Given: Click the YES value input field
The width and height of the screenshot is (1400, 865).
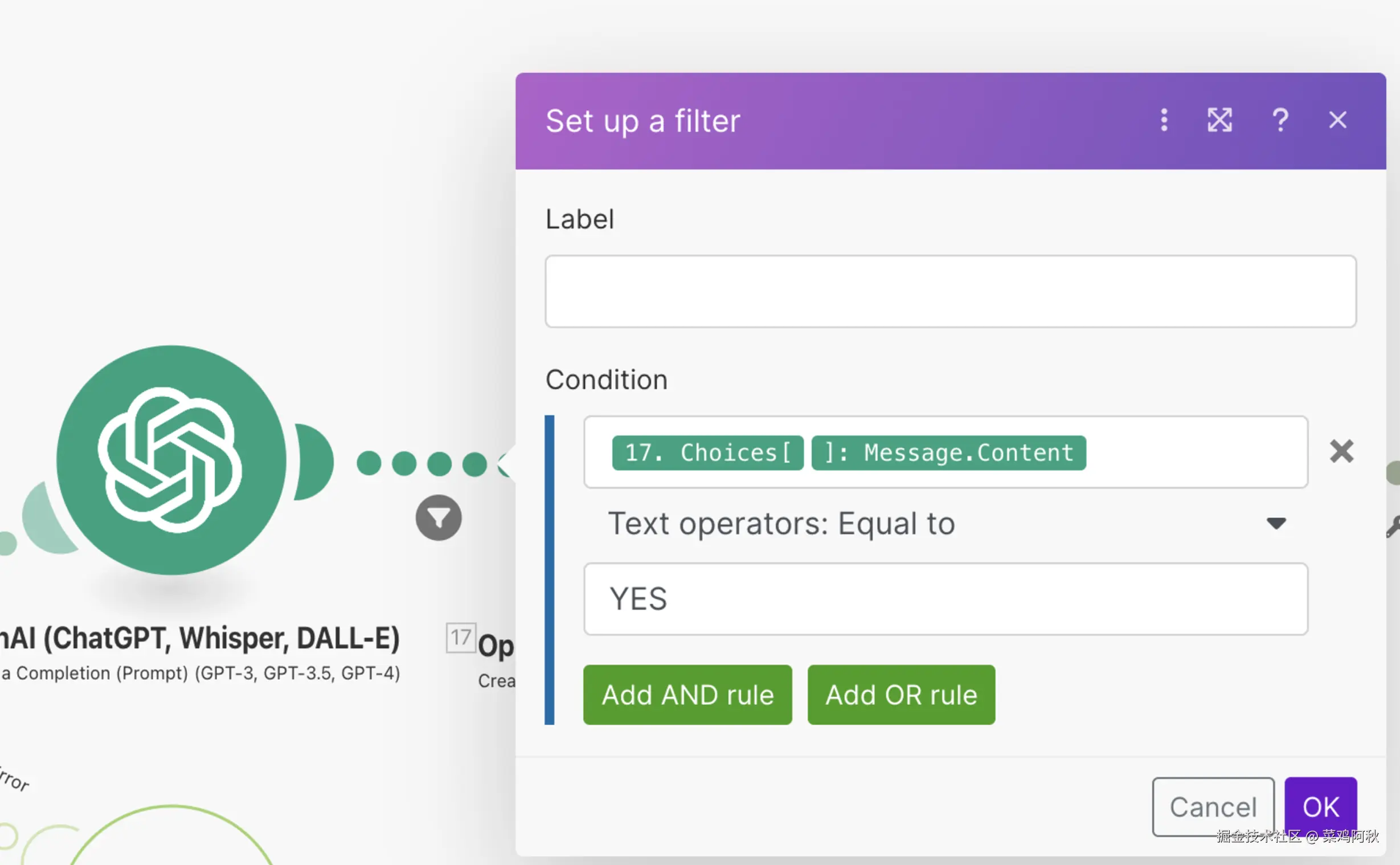Looking at the screenshot, I should (945, 599).
